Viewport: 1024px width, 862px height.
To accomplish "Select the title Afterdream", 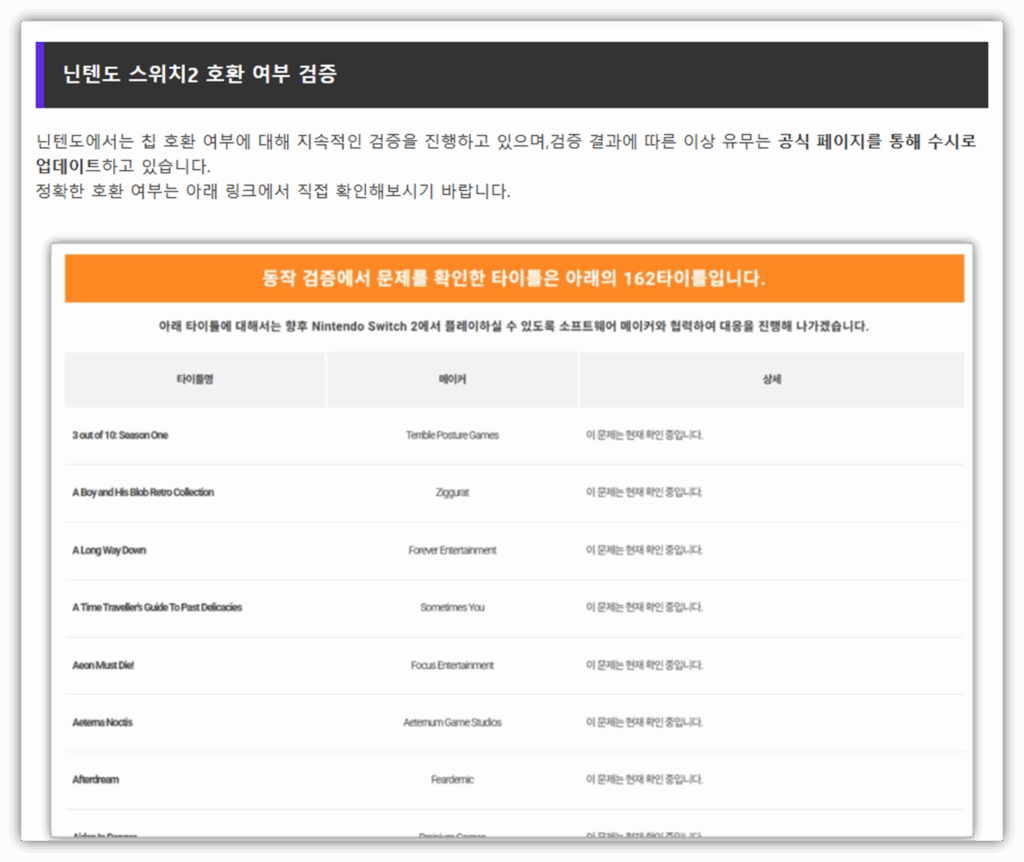I will tap(95, 779).
